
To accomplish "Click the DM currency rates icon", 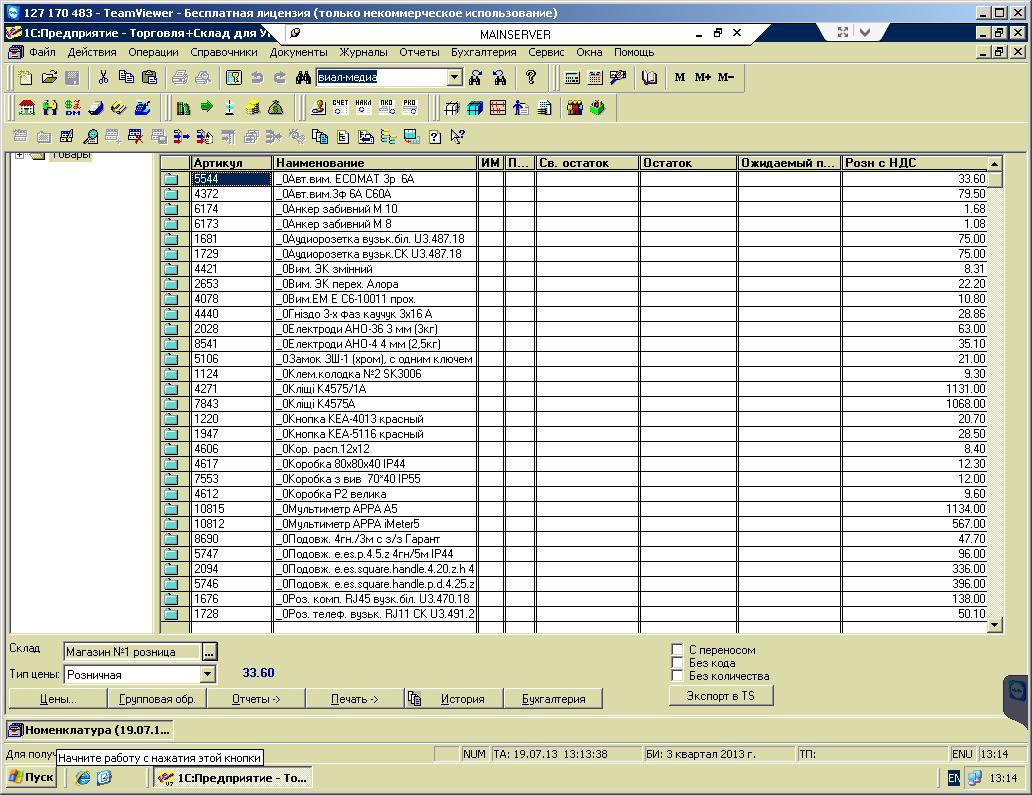I will (x=73, y=108).
